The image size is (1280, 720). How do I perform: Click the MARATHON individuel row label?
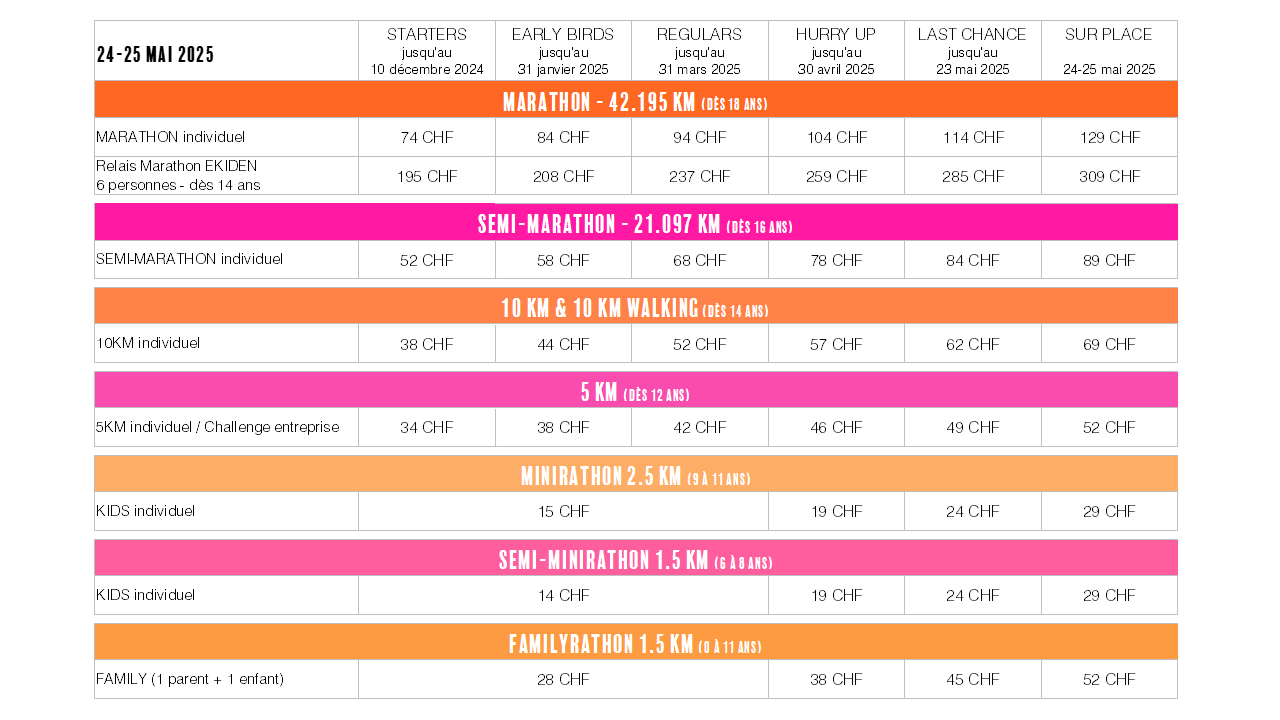[x=171, y=137]
